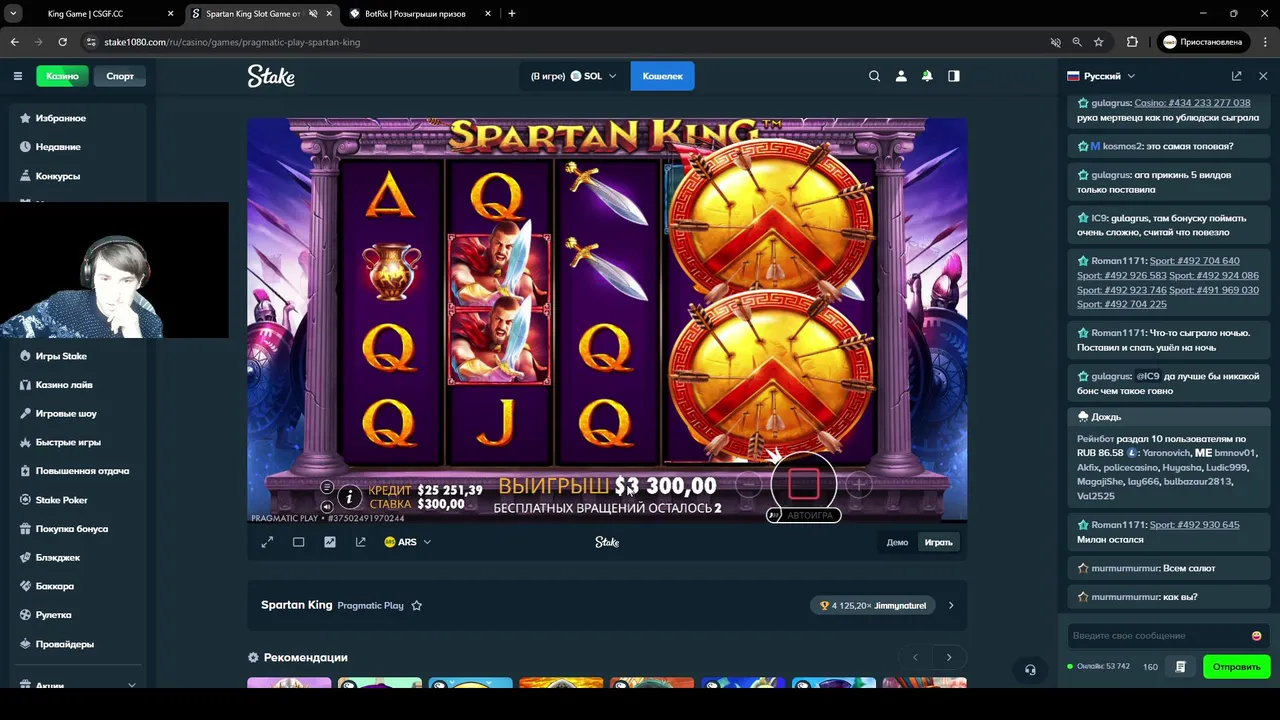Open game menu icon in slot
The image size is (1280, 720).
(x=327, y=487)
